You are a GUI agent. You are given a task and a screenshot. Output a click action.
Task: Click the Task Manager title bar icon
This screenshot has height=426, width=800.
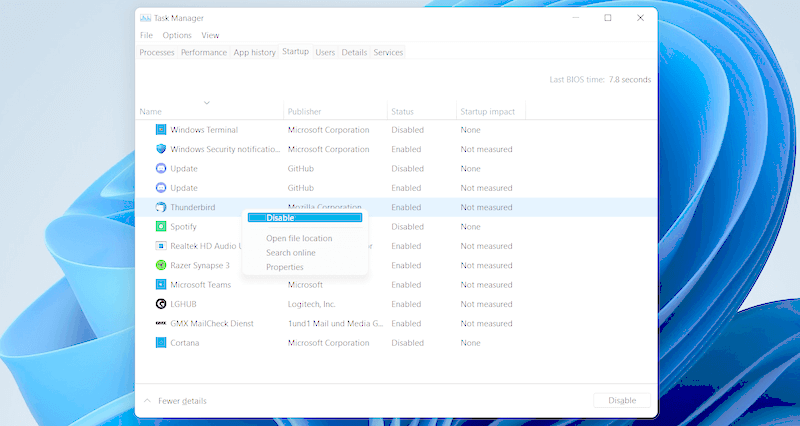[x=145, y=18]
